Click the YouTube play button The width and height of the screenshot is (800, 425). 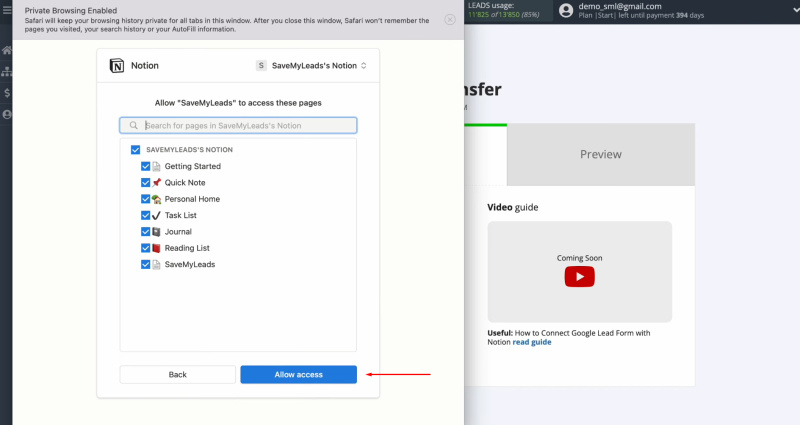pos(579,277)
